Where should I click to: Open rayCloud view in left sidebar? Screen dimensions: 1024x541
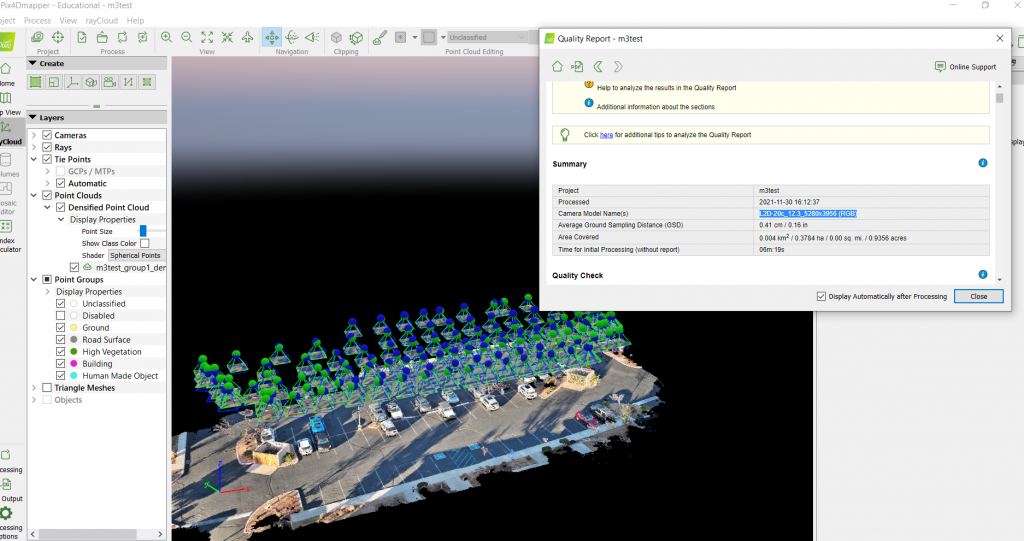pyautogui.click(x=8, y=131)
